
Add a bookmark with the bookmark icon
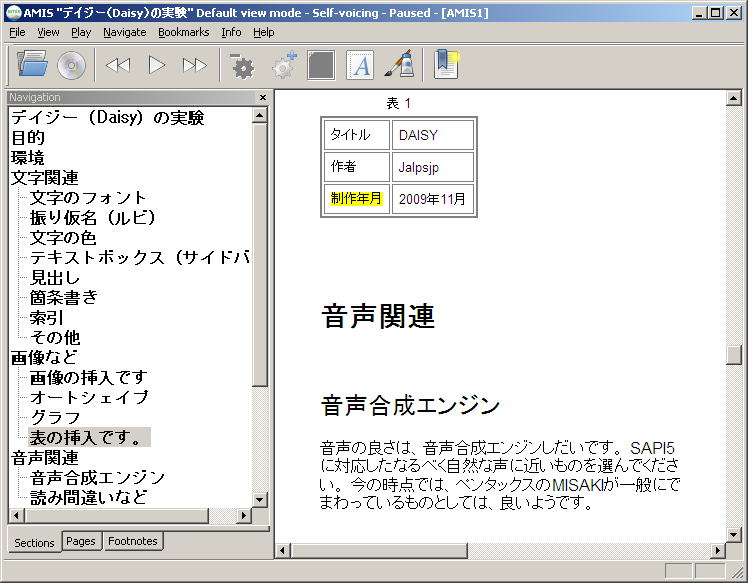[447, 64]
